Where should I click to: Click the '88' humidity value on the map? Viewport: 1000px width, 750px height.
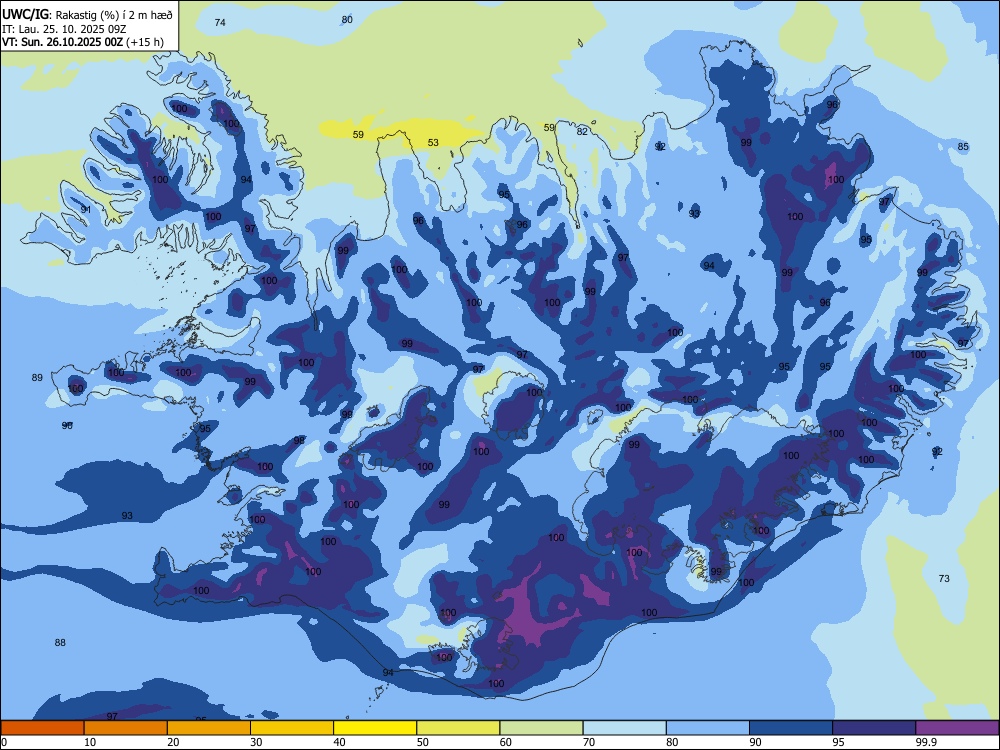point(60,642)
